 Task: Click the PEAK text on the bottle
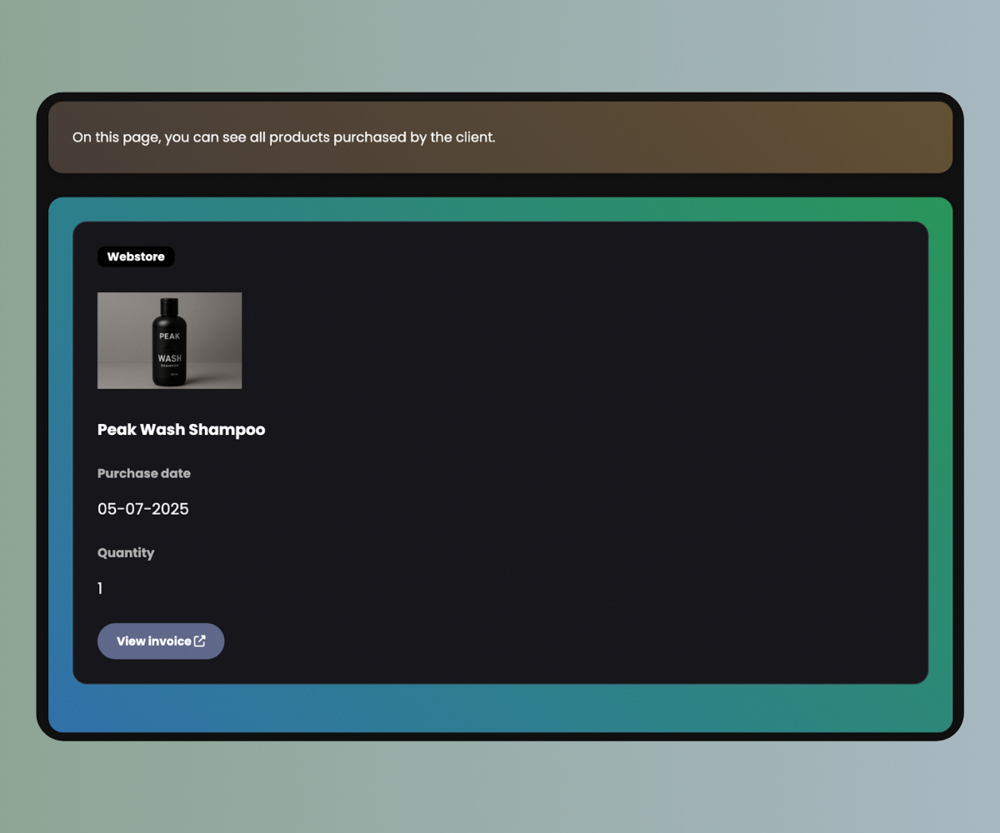pyautogui.click(x=169, y=336)
